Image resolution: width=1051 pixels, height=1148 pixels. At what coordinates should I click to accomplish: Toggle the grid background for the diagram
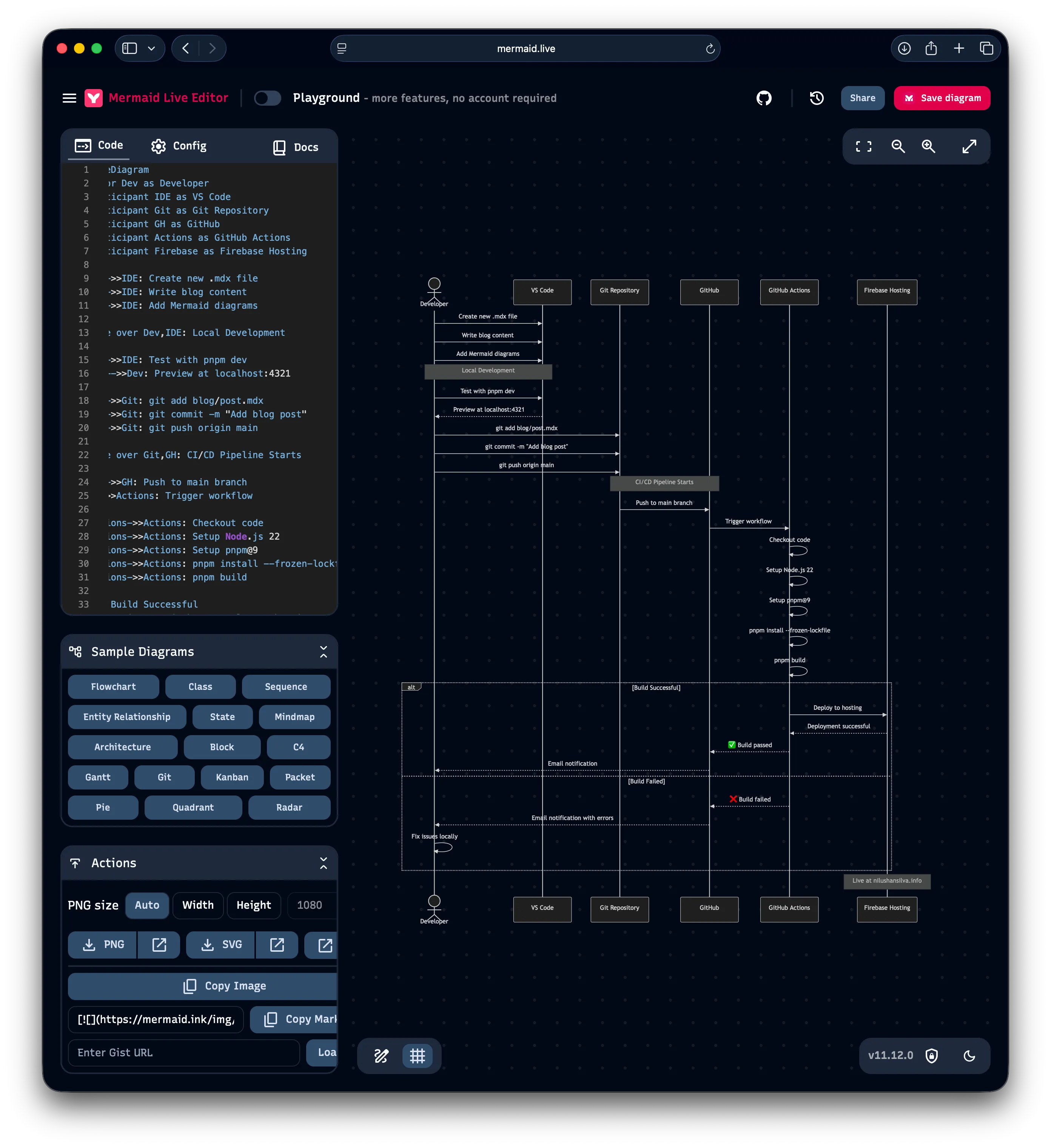point(418,1055)
